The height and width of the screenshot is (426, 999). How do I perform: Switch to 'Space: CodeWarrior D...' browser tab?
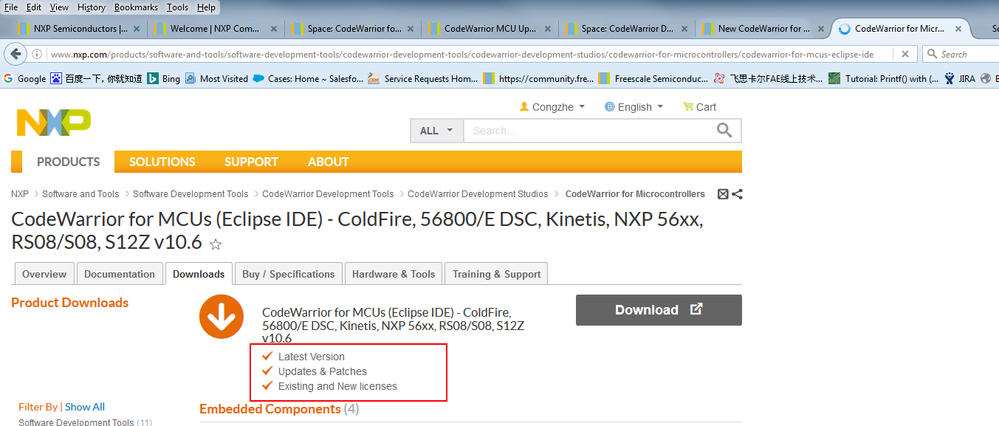pos(627,29)
